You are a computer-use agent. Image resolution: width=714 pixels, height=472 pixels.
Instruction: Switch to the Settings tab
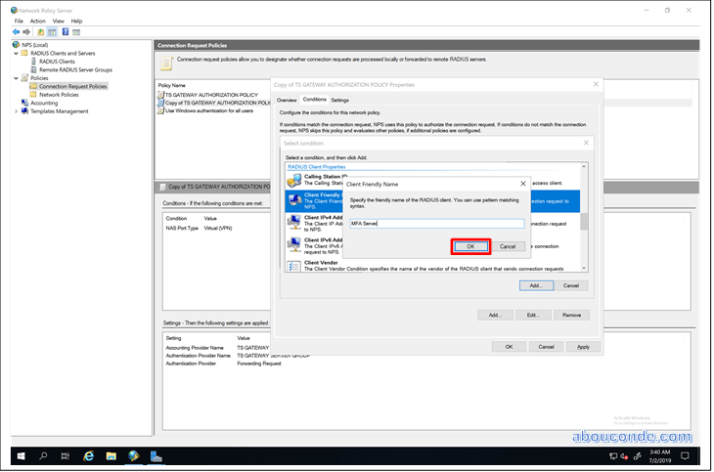pos(341,100)
